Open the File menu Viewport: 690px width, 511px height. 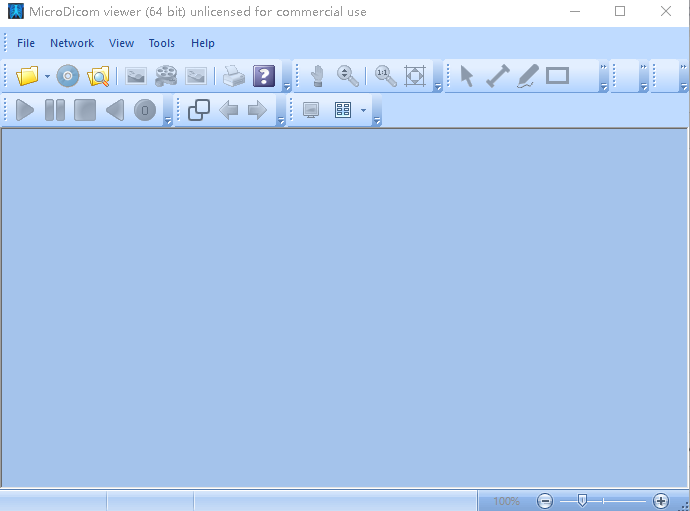point(26,43)
